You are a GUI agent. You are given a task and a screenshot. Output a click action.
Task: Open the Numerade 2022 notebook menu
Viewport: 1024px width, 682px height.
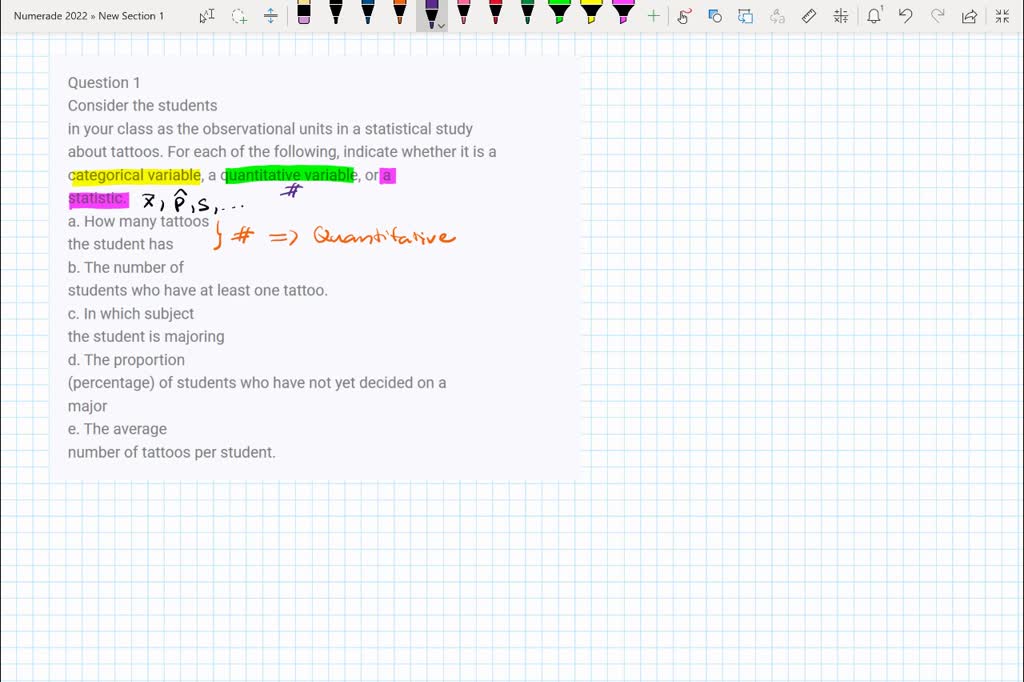[x=48, y=15]
